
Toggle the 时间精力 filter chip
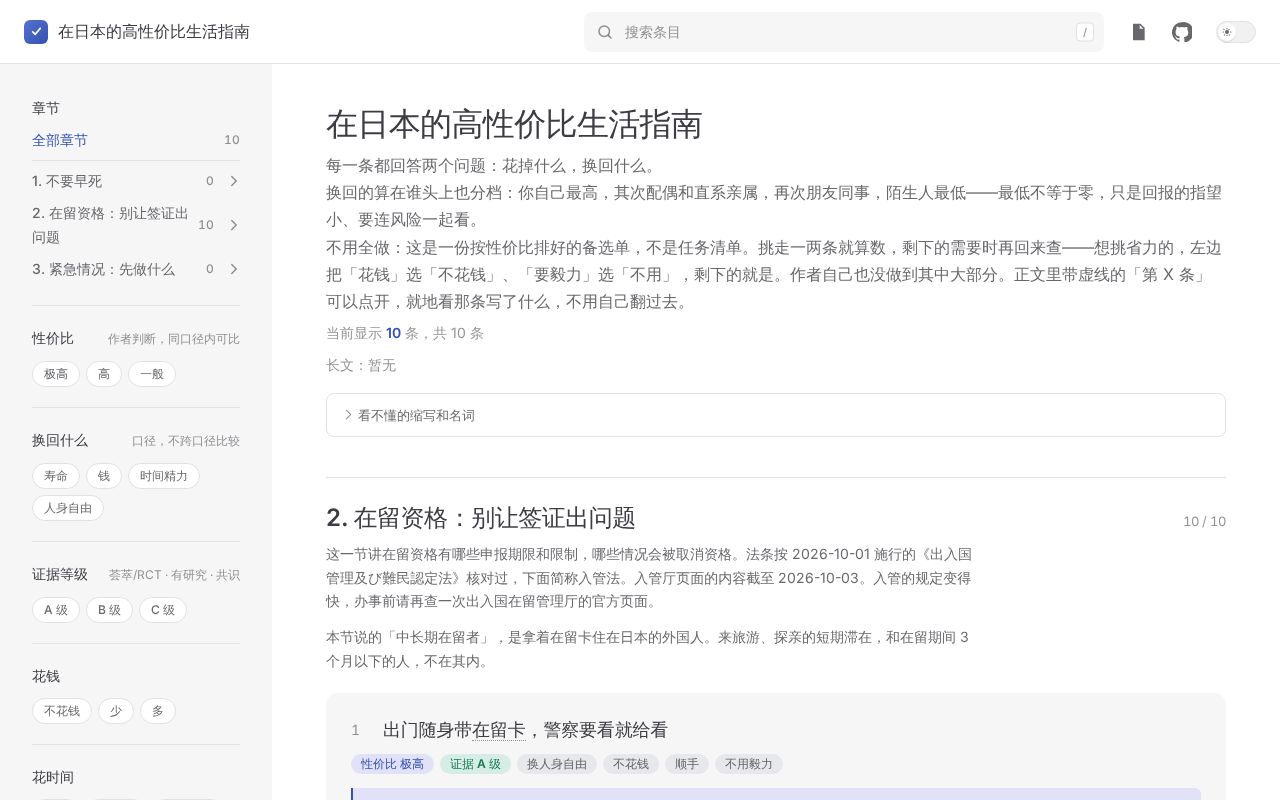(164, 476)
